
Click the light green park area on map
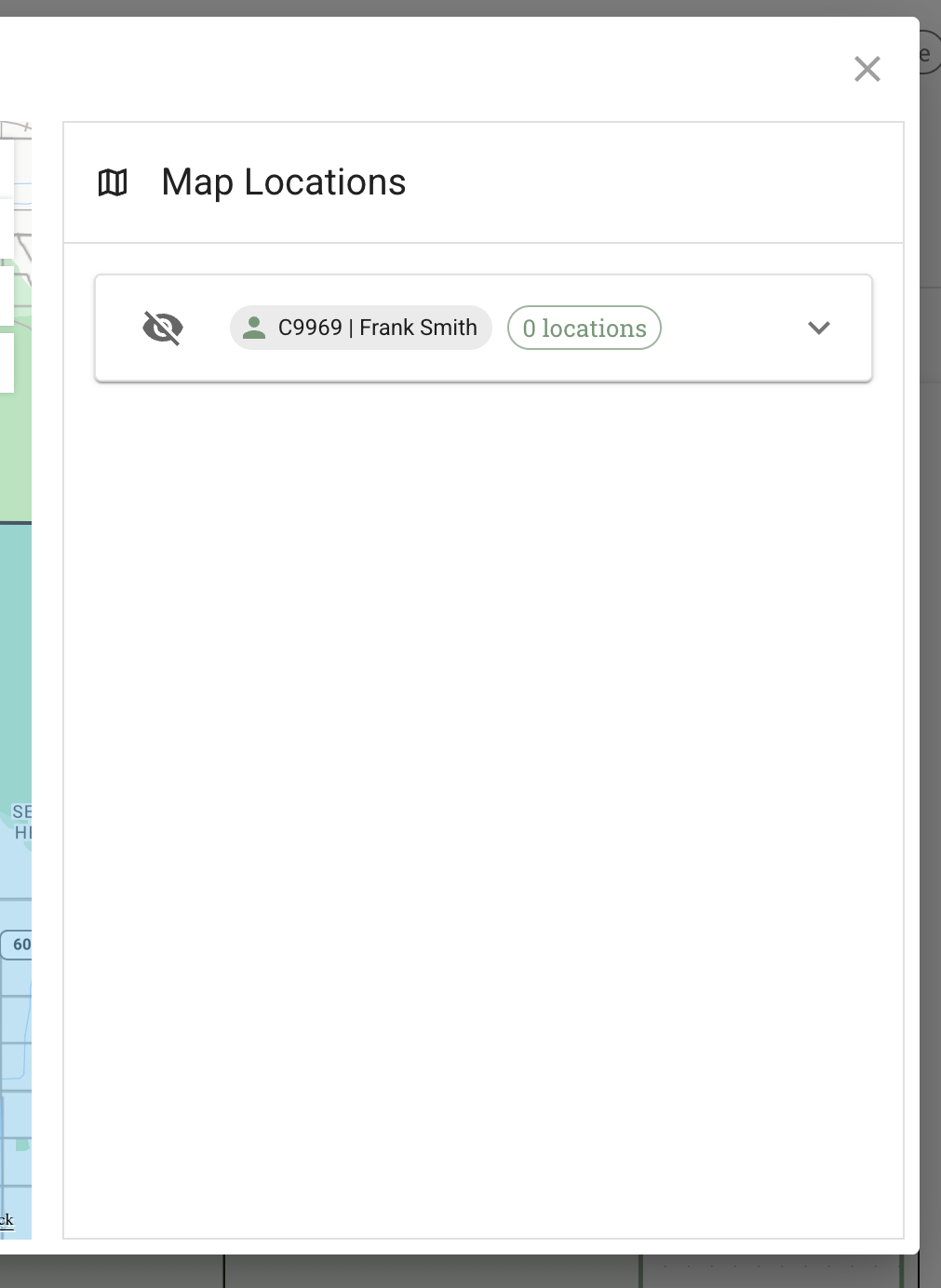click(15, 456)
